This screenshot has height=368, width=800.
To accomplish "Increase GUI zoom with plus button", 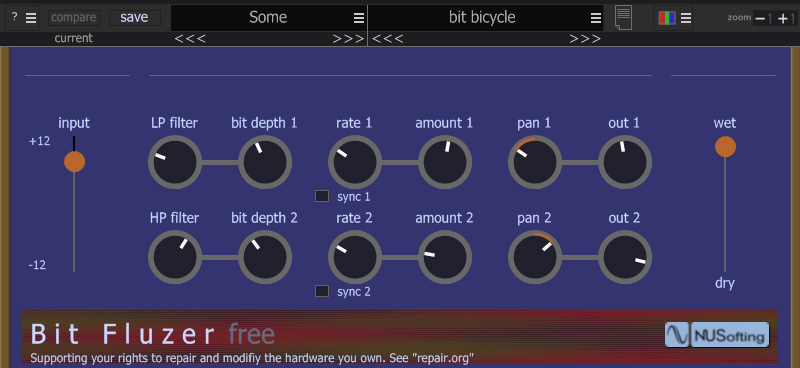I will point(784,19).
